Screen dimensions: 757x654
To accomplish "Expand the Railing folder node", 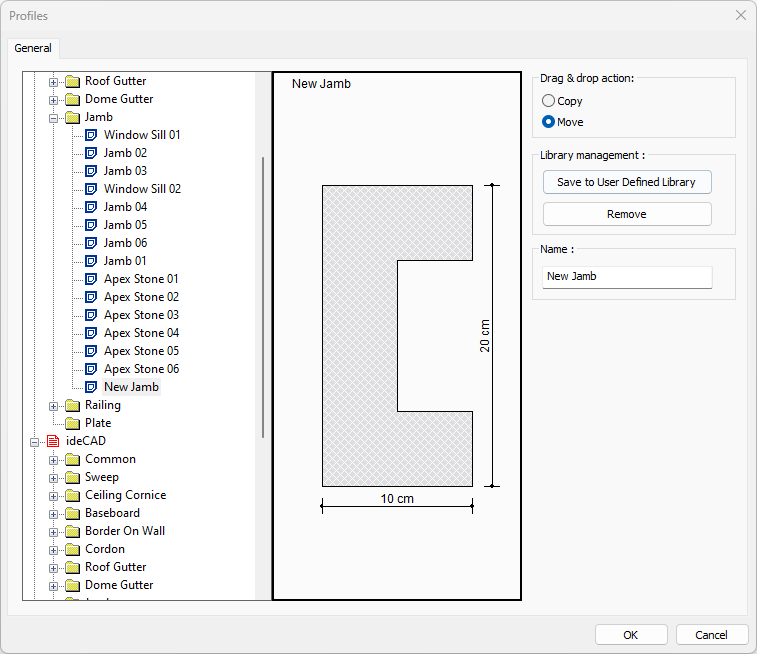I will [53, 405].
